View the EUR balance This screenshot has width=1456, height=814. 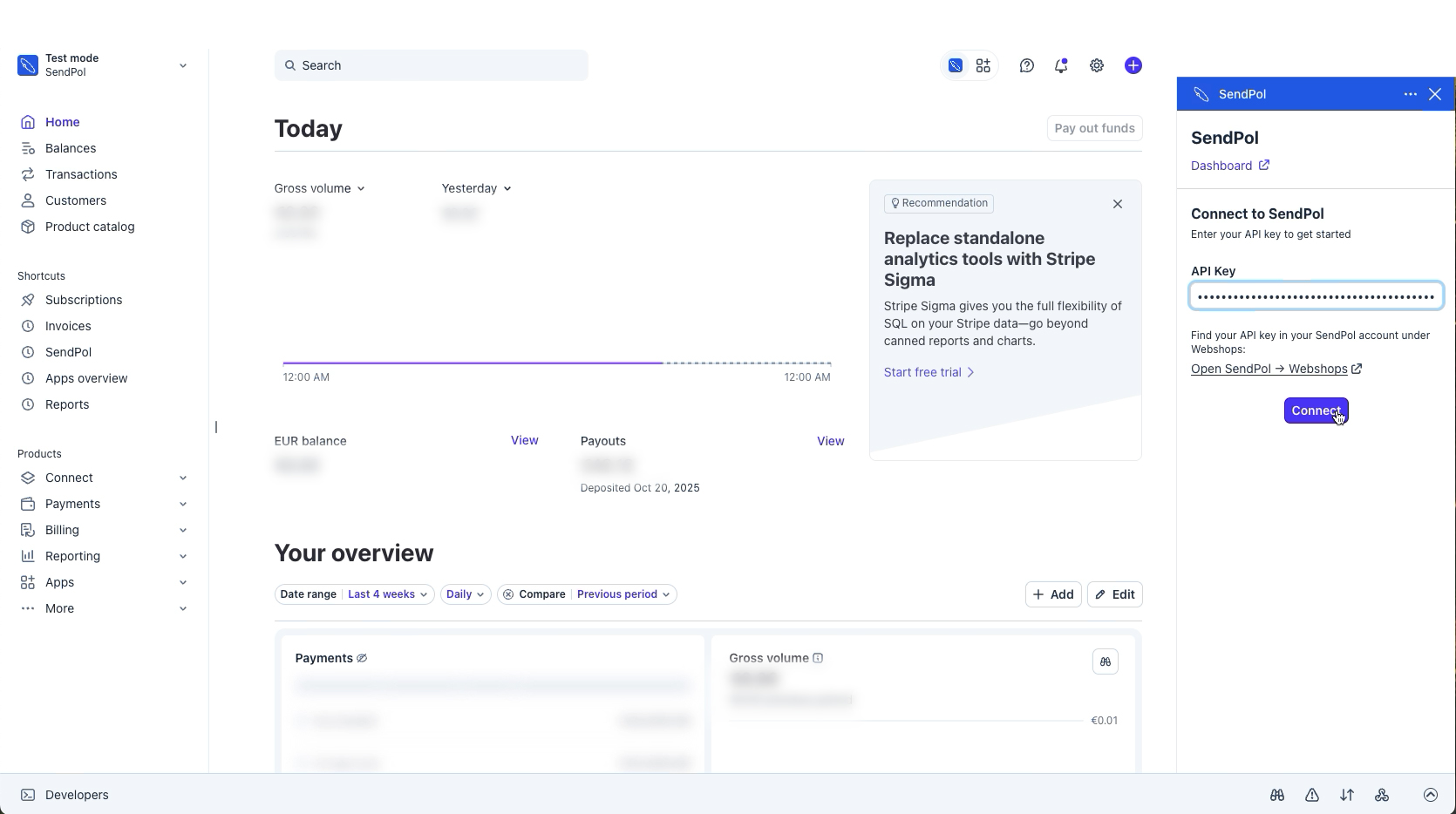coord(524,441)
